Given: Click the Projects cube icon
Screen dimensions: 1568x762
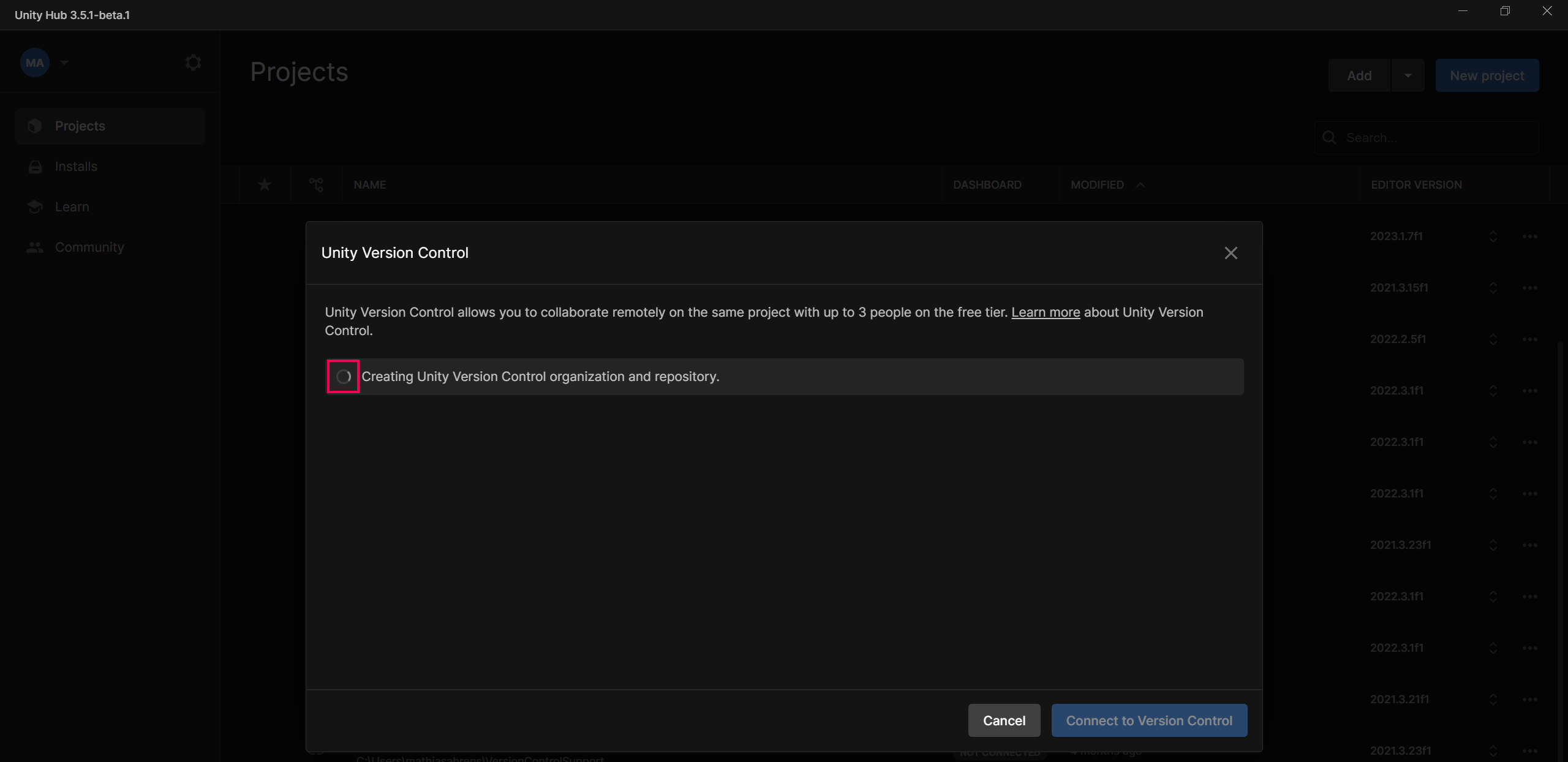Looking at the screenshot, I should tap(35, 126).
